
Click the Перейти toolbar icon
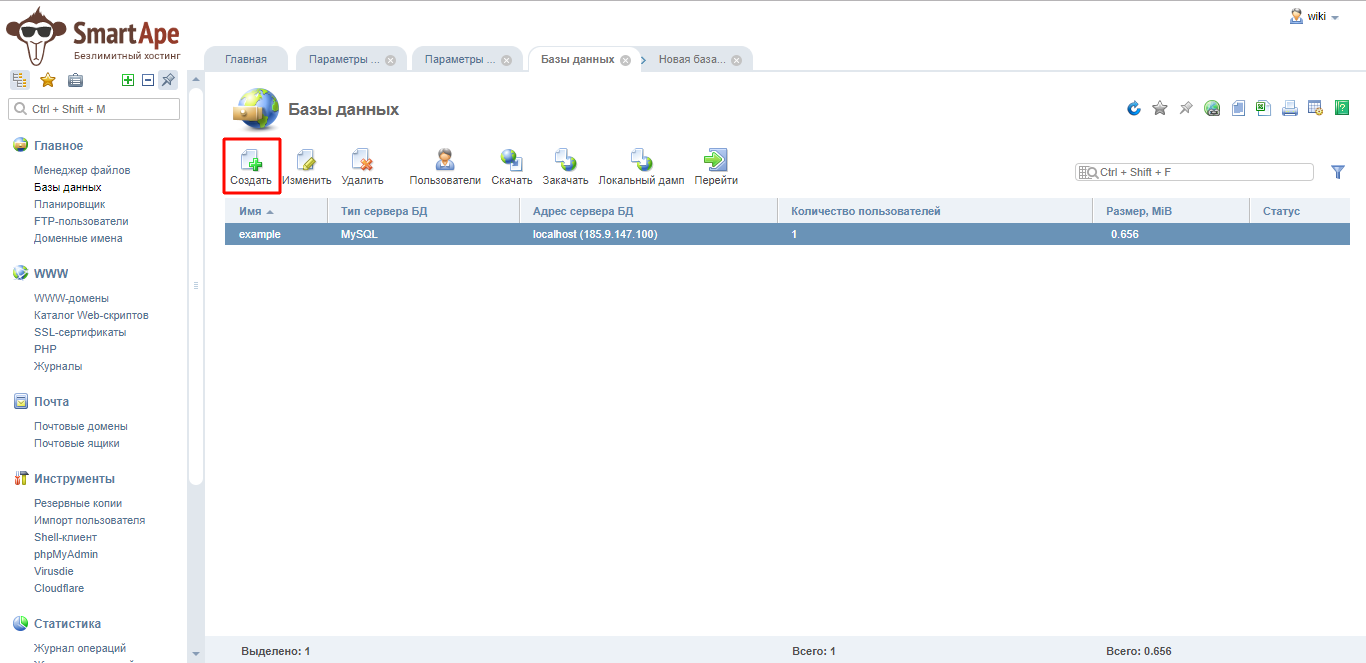pos(716,164)
